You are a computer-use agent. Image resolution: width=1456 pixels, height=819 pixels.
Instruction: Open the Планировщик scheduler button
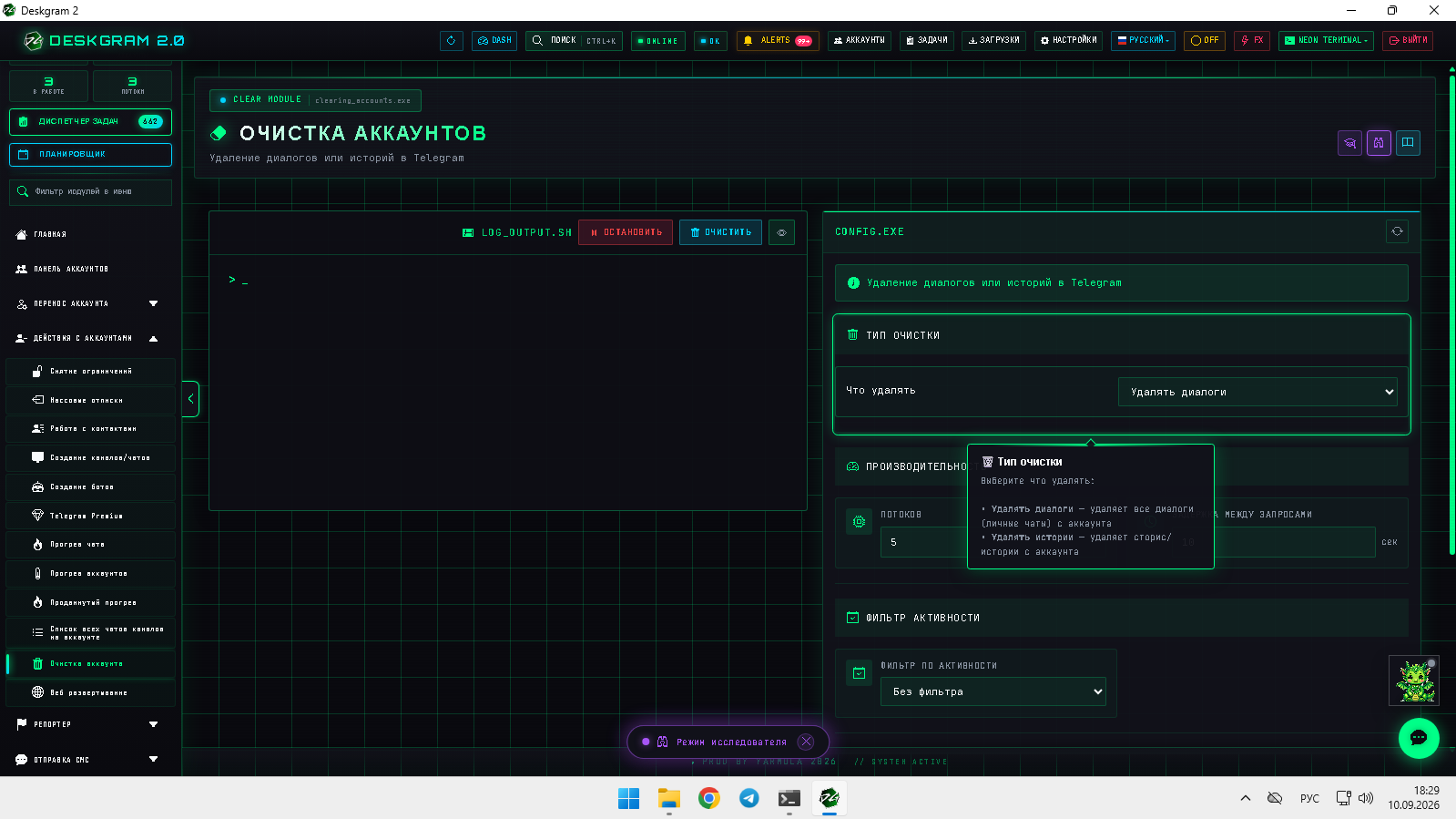point(90,155)
